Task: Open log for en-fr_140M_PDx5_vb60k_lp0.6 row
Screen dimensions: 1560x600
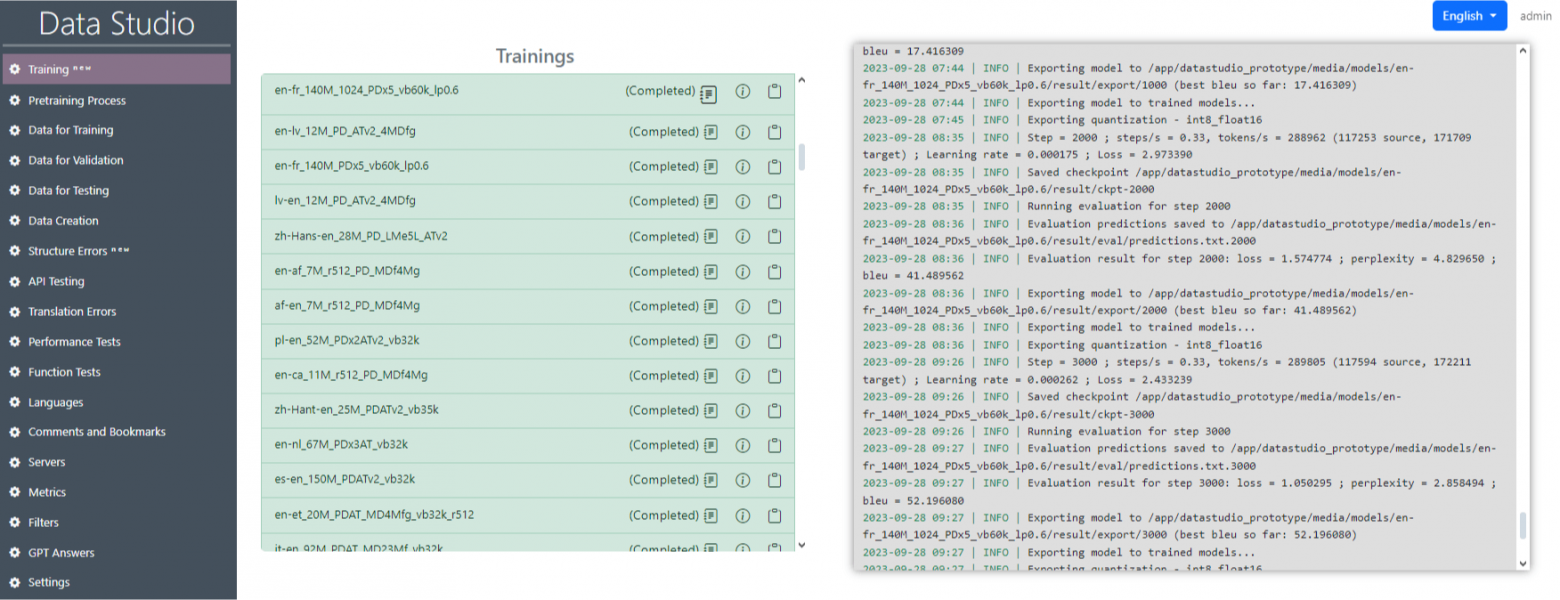Action: tap(711, 167)
